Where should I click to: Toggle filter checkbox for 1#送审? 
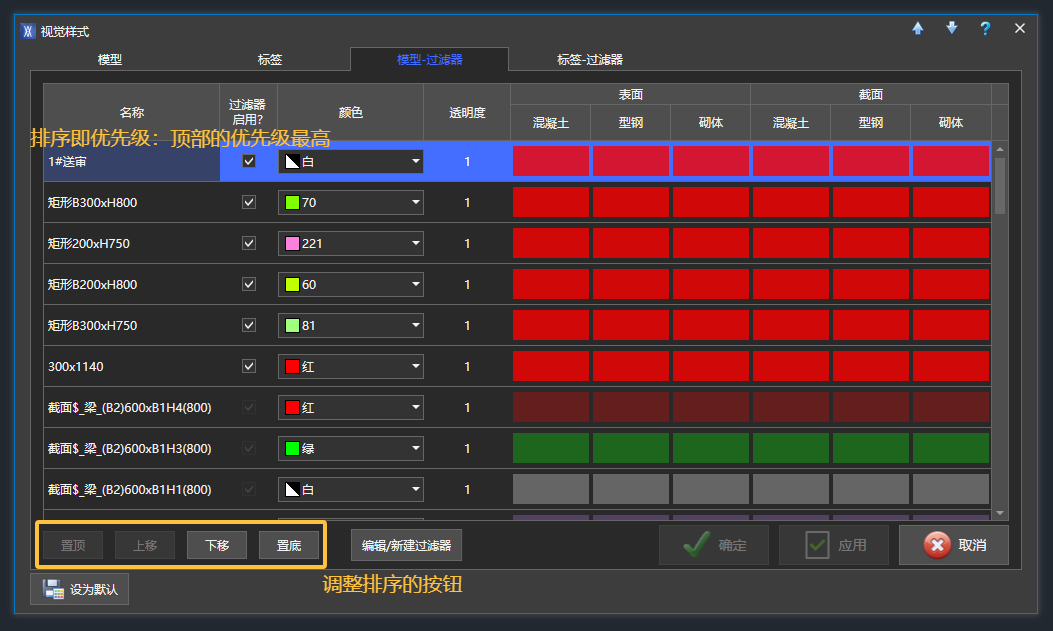point(248,161)
